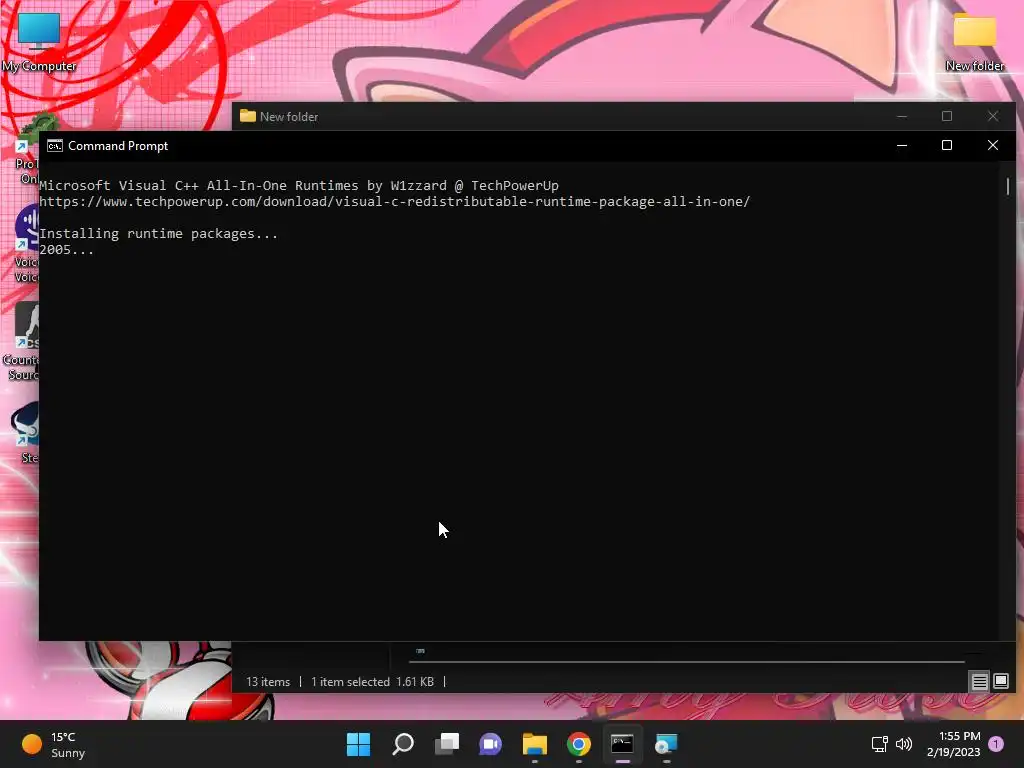Select the My Computer desktop icon

(39, 41)
